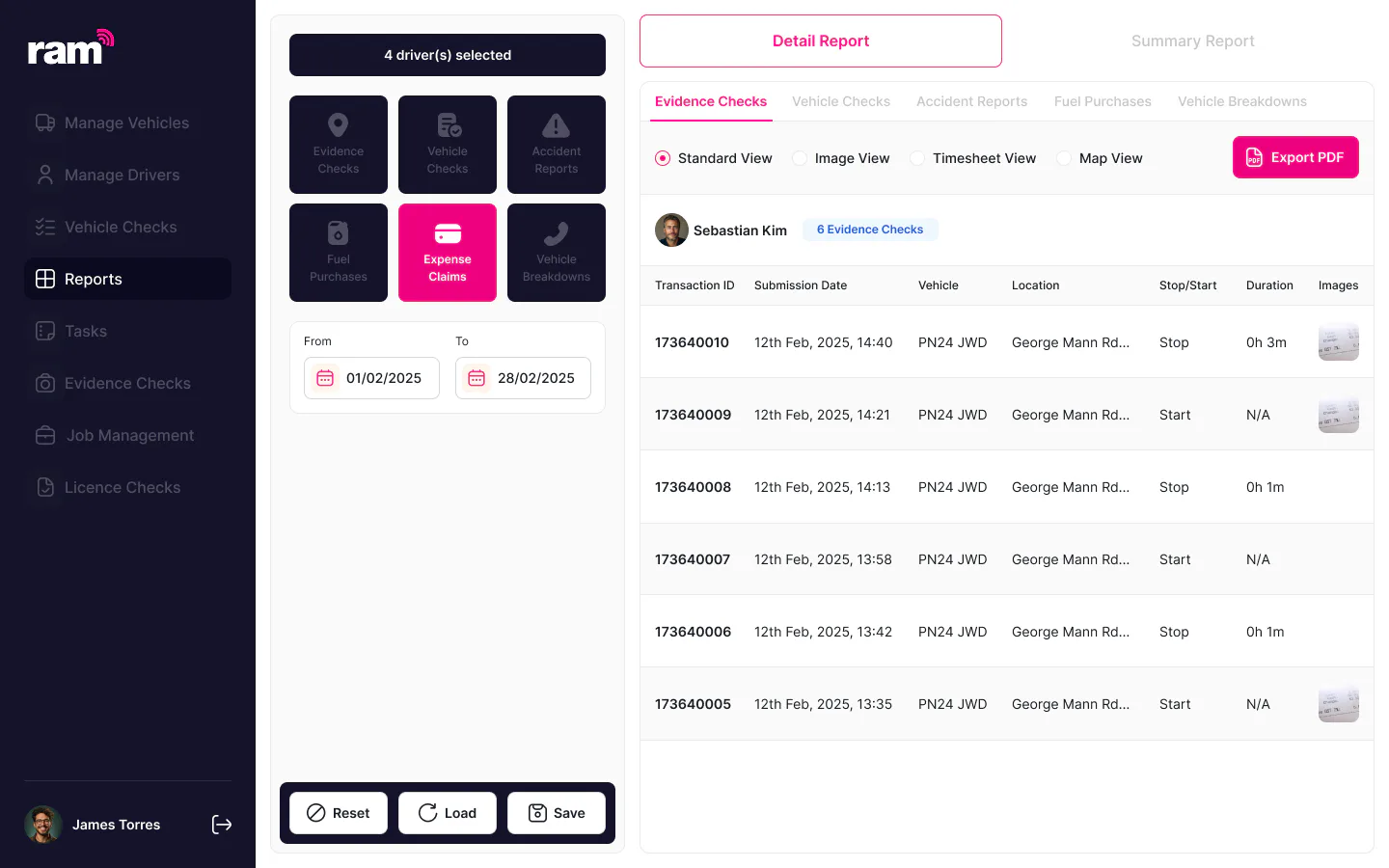Pick the Fuel Purchases tile
The width and height of the screenshot is (1389, 868).
[339, 253]
